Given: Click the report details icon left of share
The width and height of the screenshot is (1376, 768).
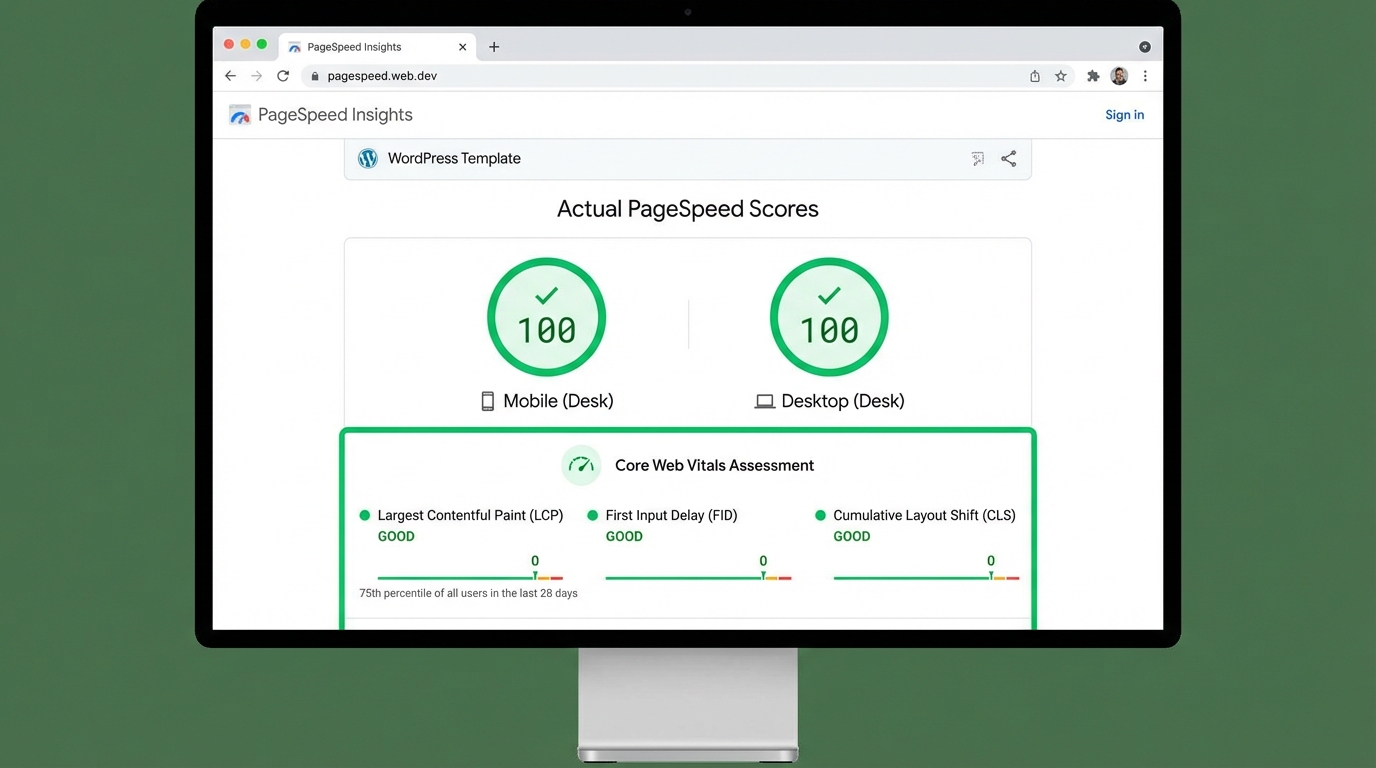Looking at the screenshot, I should click(x=977, y=158).
